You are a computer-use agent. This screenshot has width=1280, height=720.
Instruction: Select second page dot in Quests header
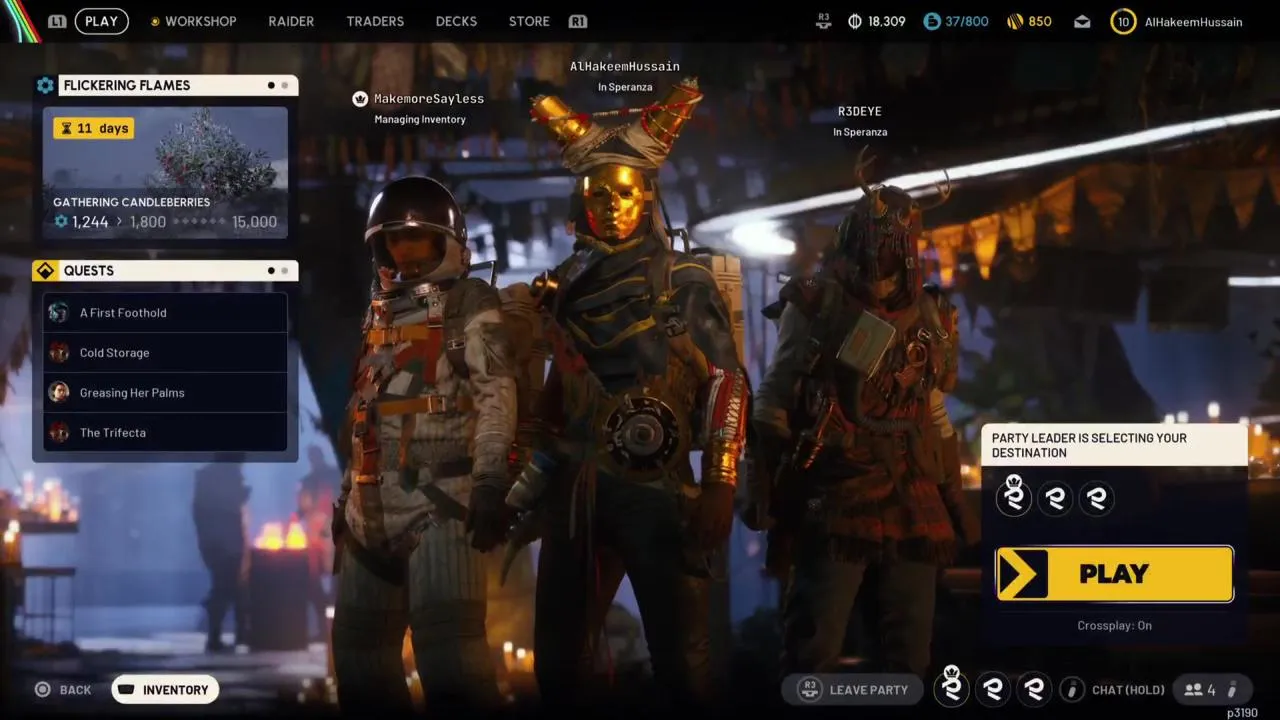[x=285, y=270]
